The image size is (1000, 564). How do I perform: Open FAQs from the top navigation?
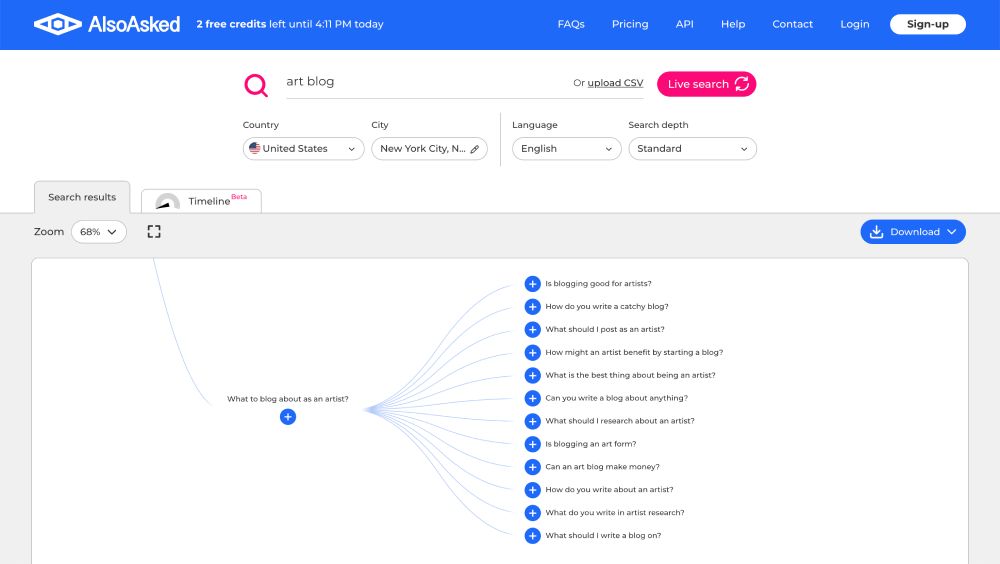(571, 24)
